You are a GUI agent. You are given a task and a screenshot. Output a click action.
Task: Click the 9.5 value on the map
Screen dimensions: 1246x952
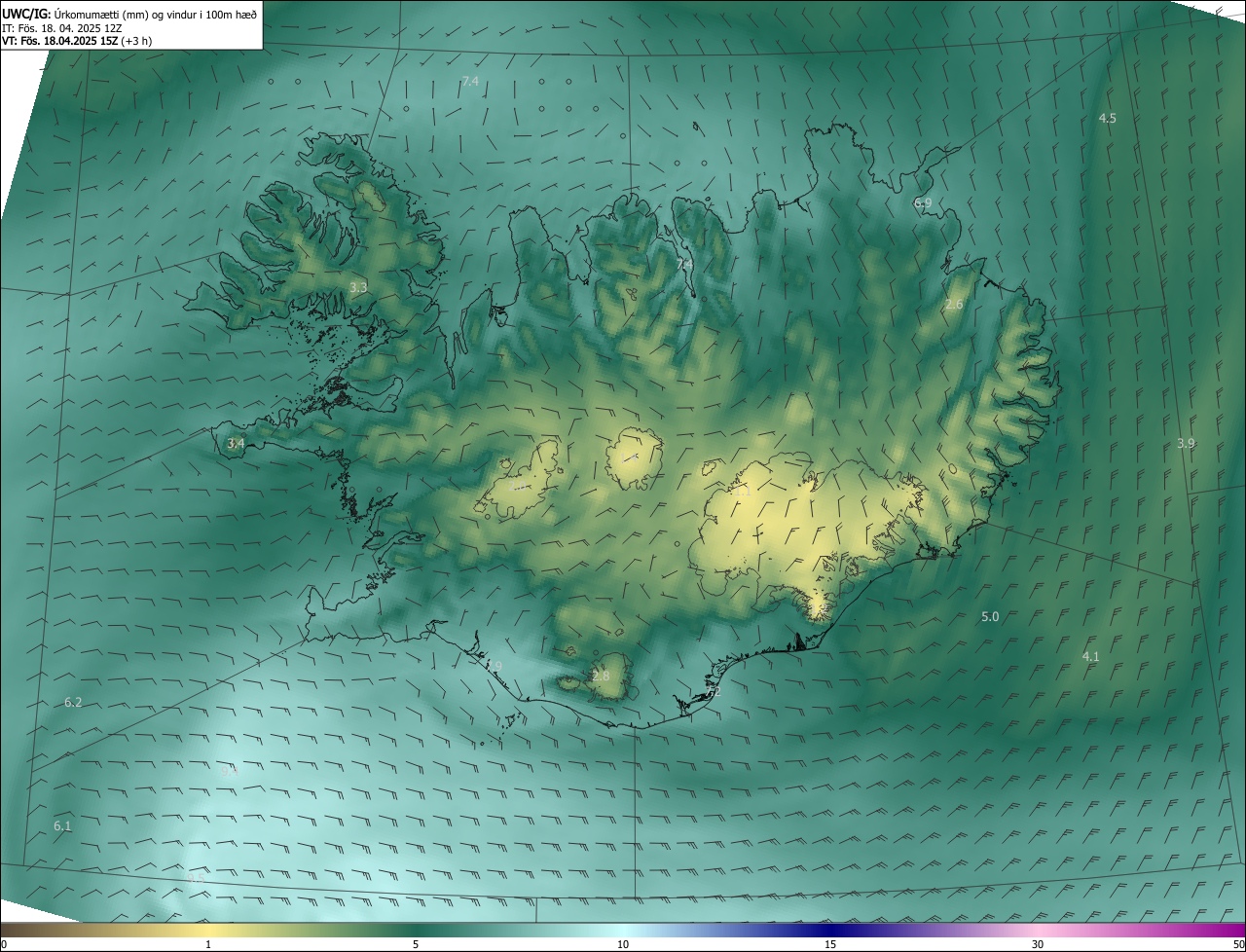pos(197,878)
